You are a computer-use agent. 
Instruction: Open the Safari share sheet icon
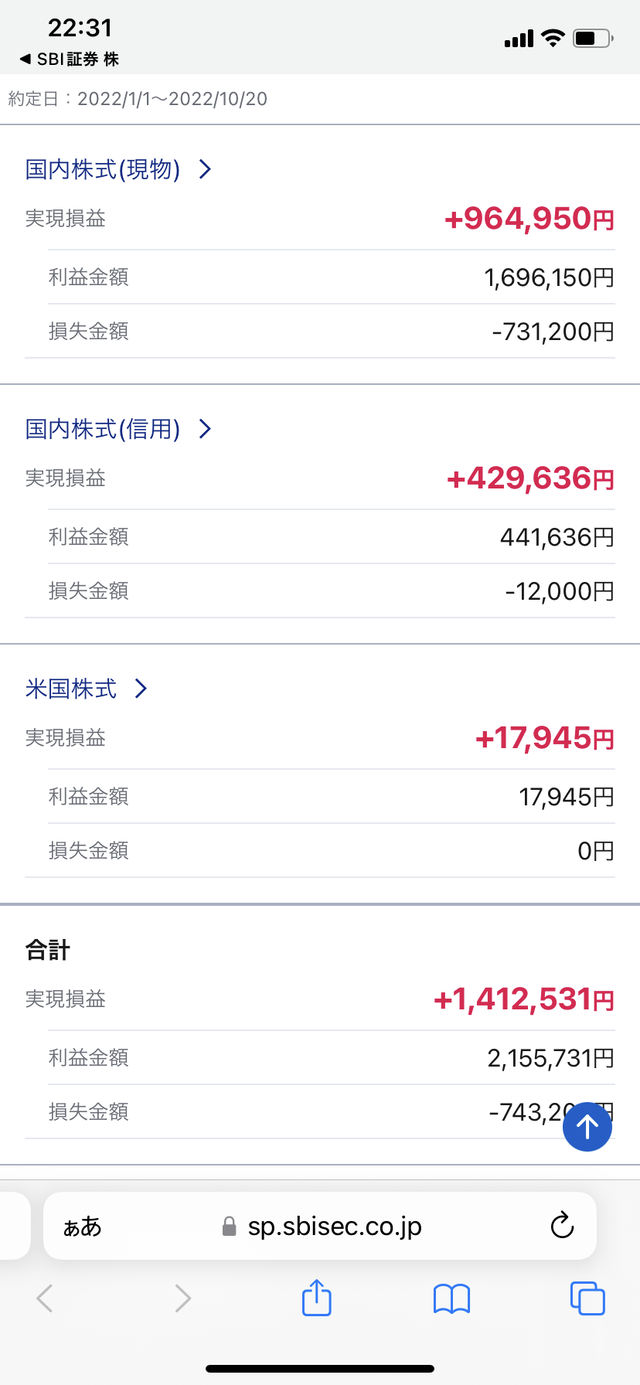(x=316, y=1298)
